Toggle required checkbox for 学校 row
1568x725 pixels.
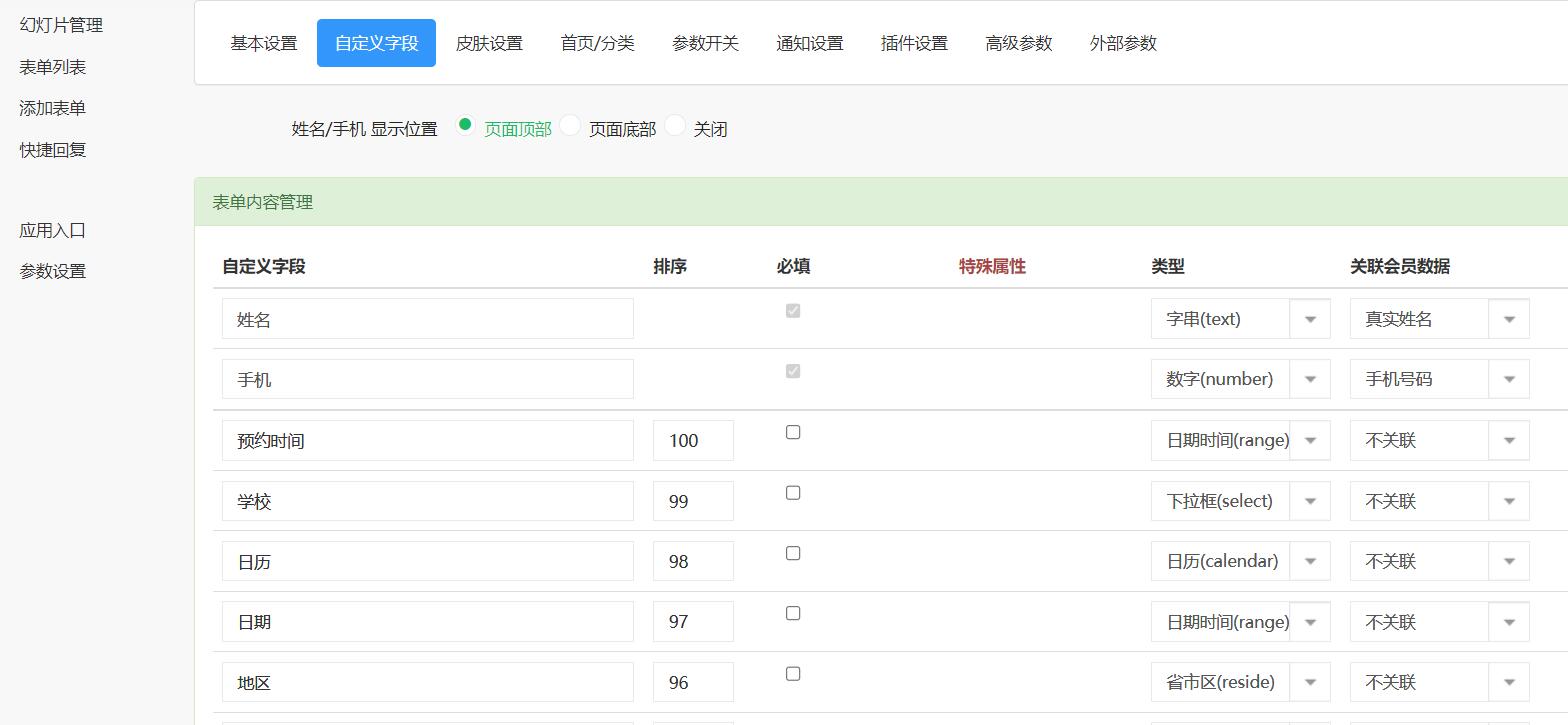793,492
